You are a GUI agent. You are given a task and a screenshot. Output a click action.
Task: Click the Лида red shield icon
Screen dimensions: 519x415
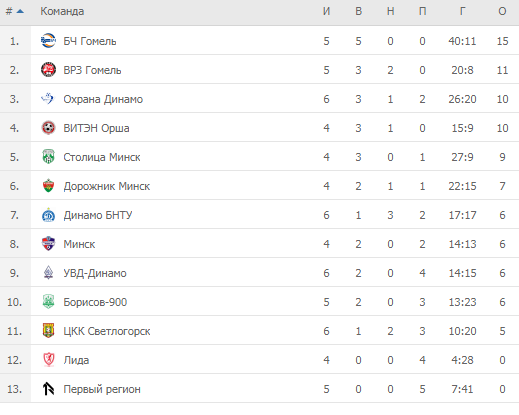[49, 360]
